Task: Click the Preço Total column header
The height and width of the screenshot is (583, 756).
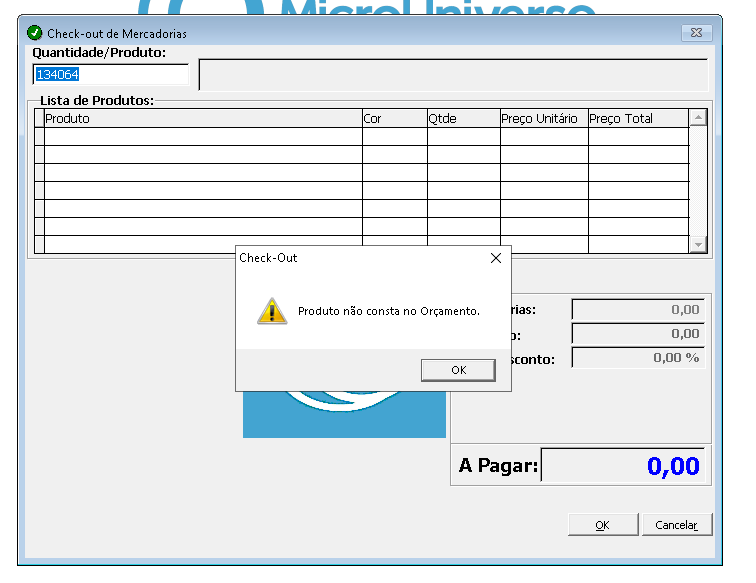Action: 637,118
